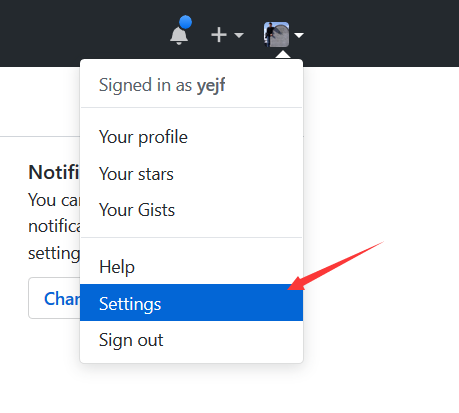Screen dimensions: 459x413
Task: Expand the caret beside the plus icon
Action: (x=239, y=35)
